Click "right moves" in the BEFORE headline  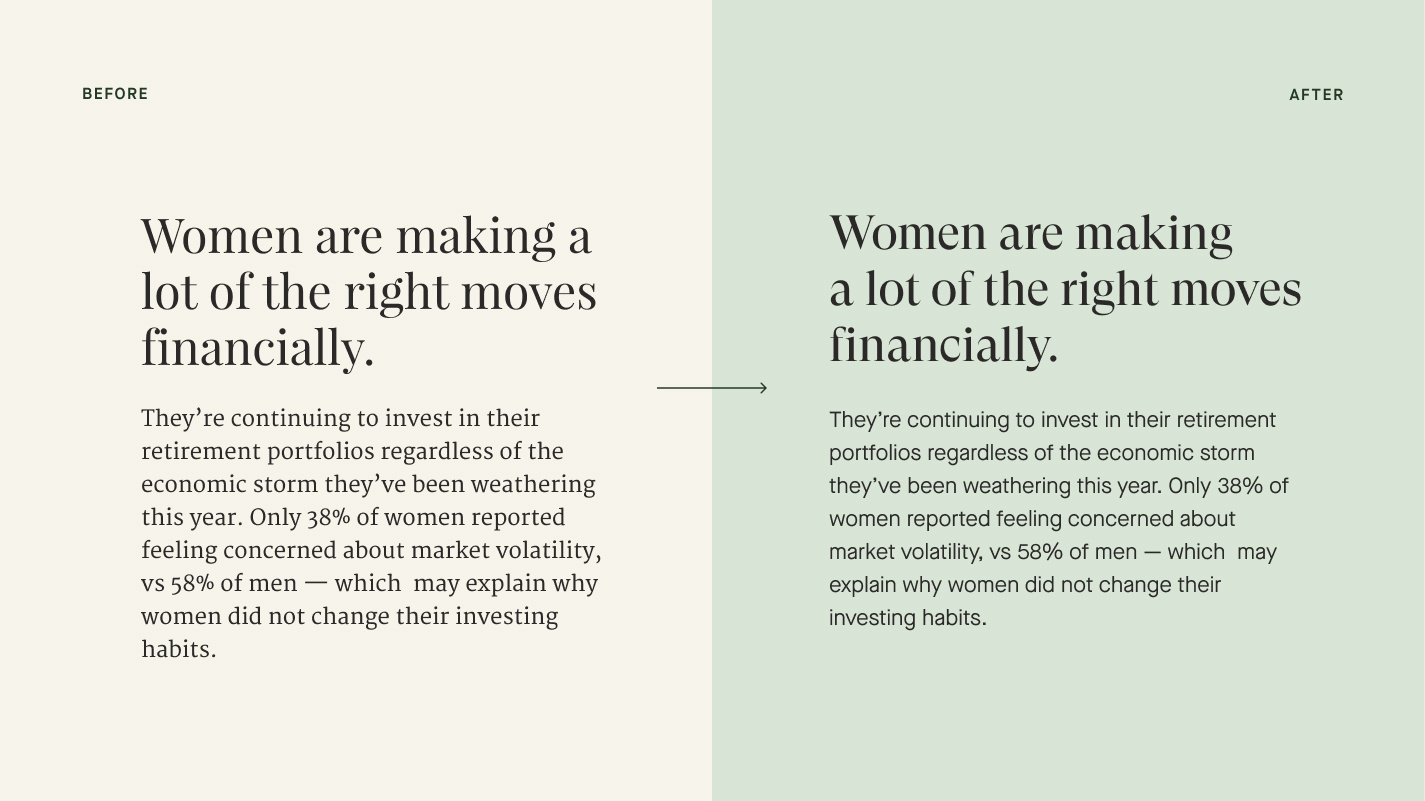(x=470, y=293)
